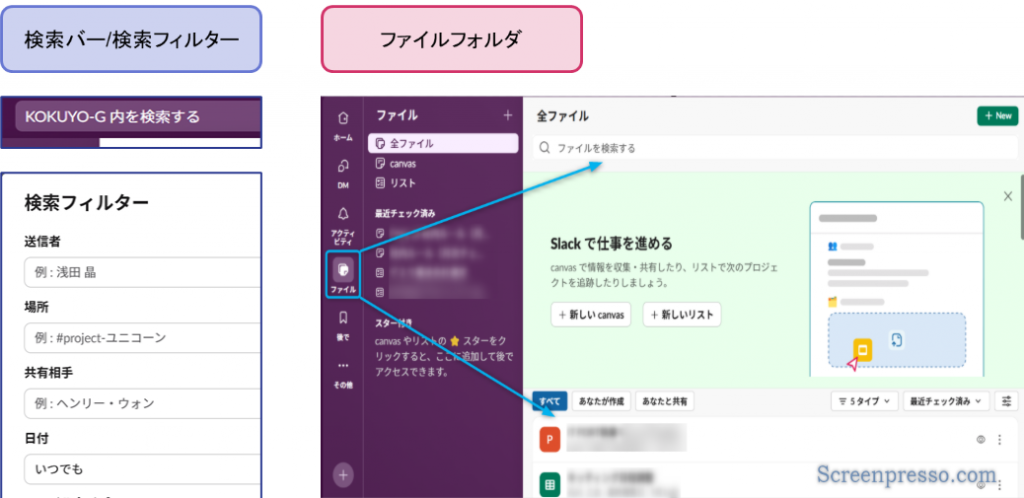The image size is (1024, 498).
Task: Open the 日付 いつでも date dropdown
Action: coord(142,468)
